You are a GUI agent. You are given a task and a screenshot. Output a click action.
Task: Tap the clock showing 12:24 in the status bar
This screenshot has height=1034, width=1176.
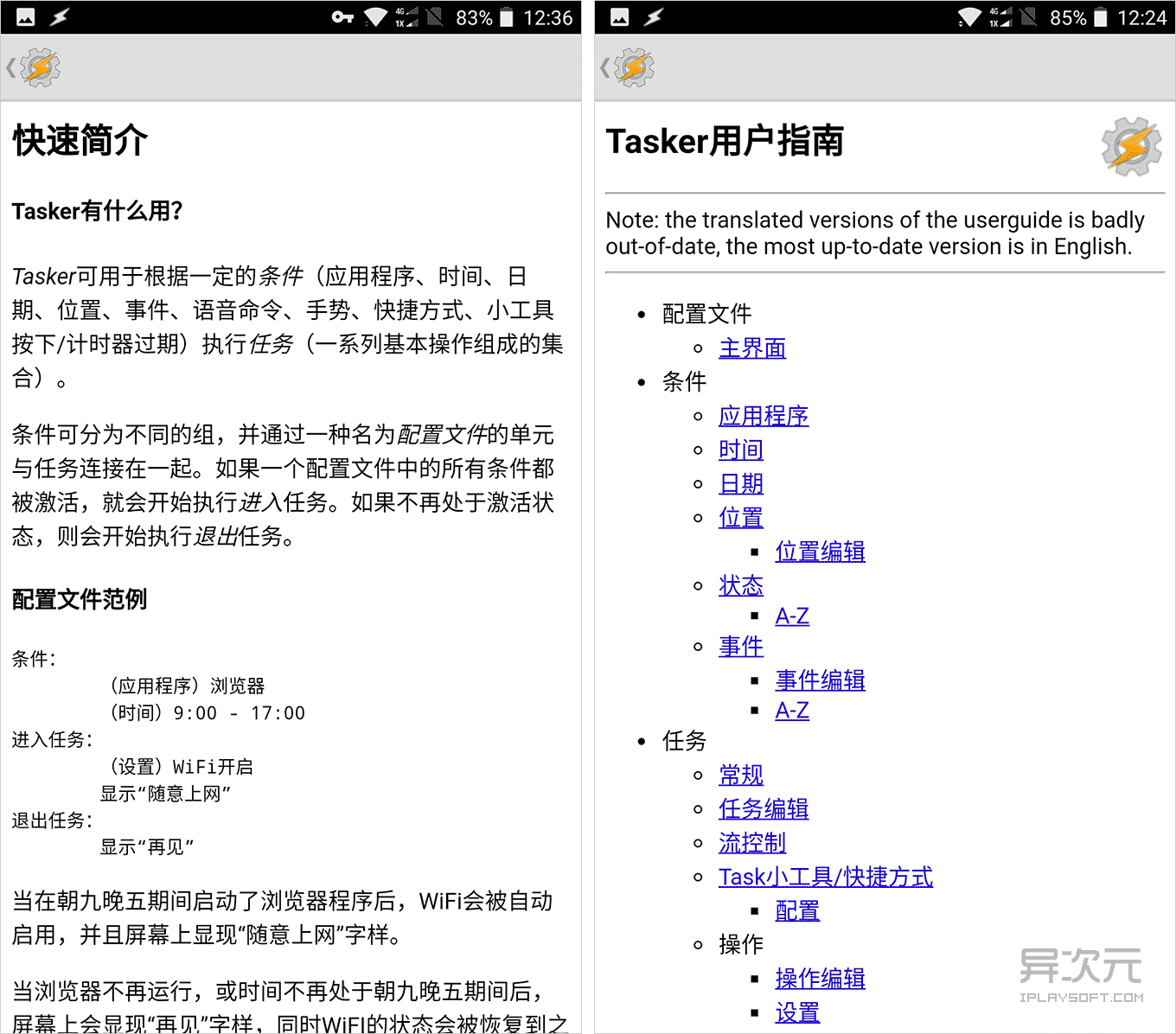click(1141, 17)
